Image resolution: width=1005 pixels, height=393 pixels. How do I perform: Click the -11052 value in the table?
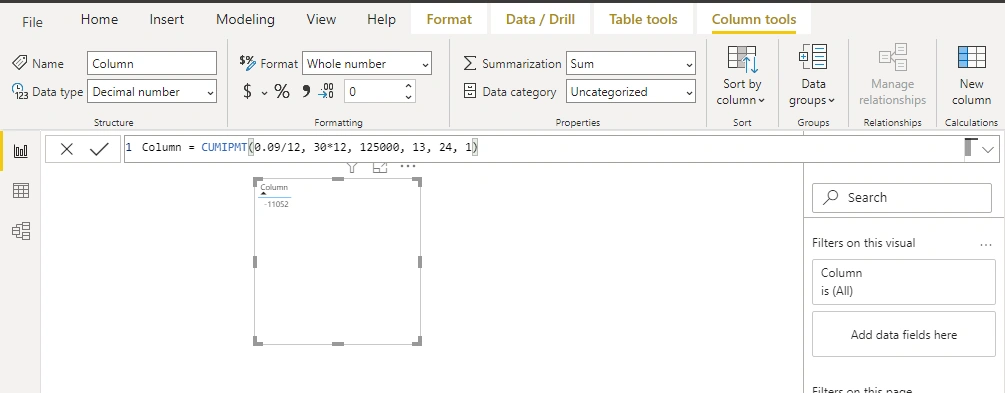[276, 204]
